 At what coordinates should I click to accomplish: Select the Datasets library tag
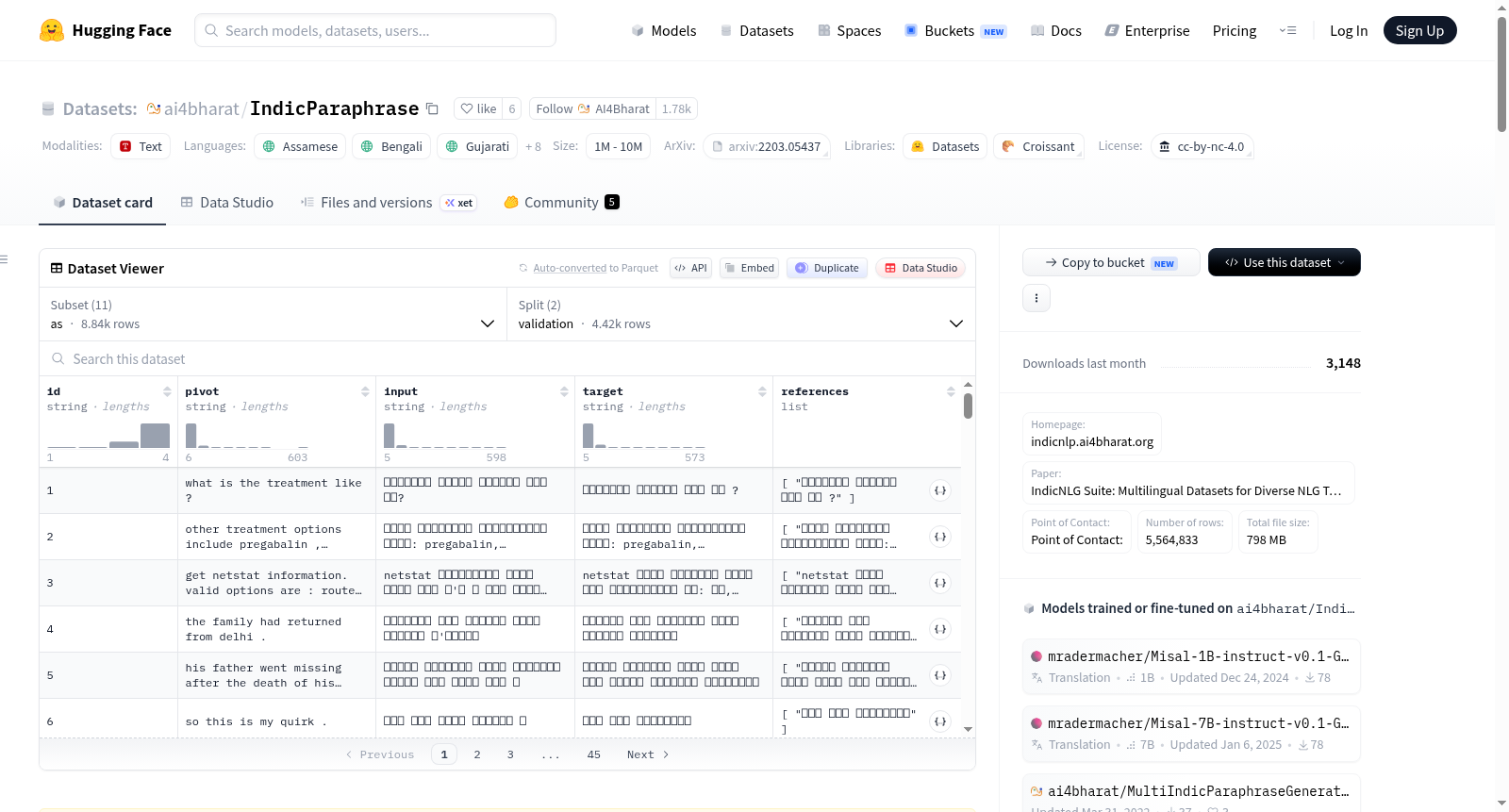point(945,146)
